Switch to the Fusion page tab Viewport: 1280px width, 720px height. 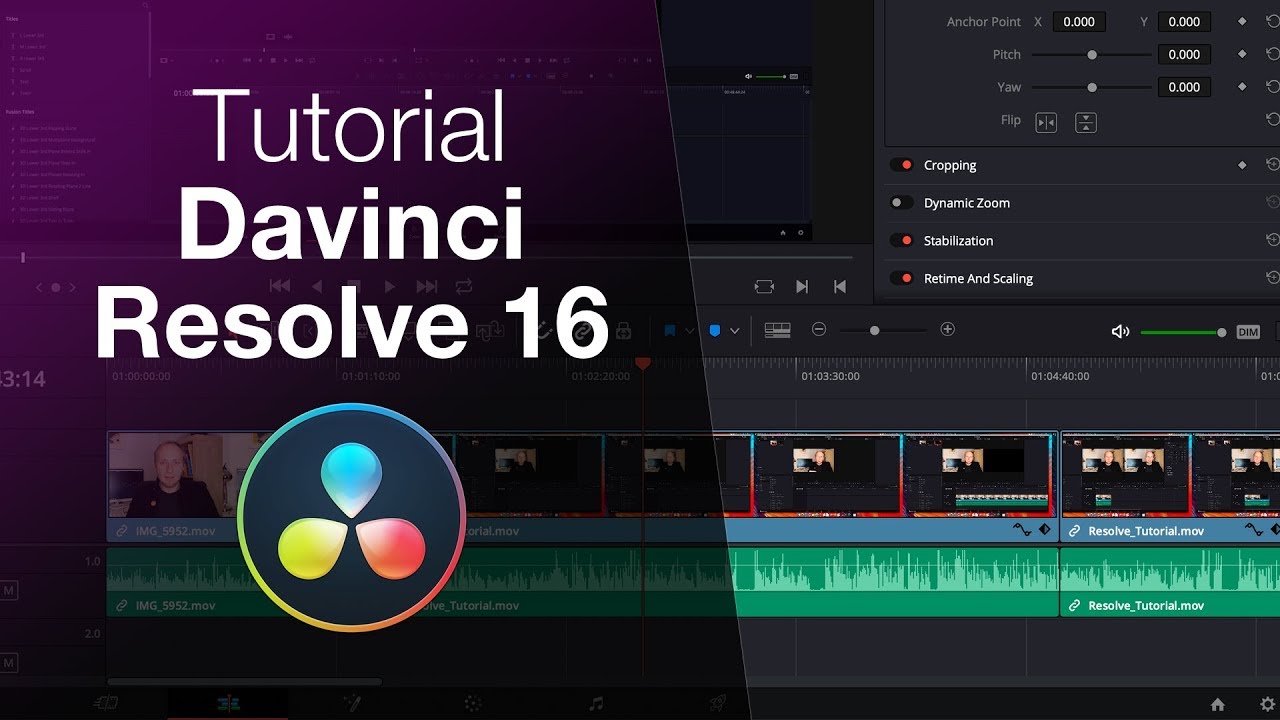[x=351, y=704]
